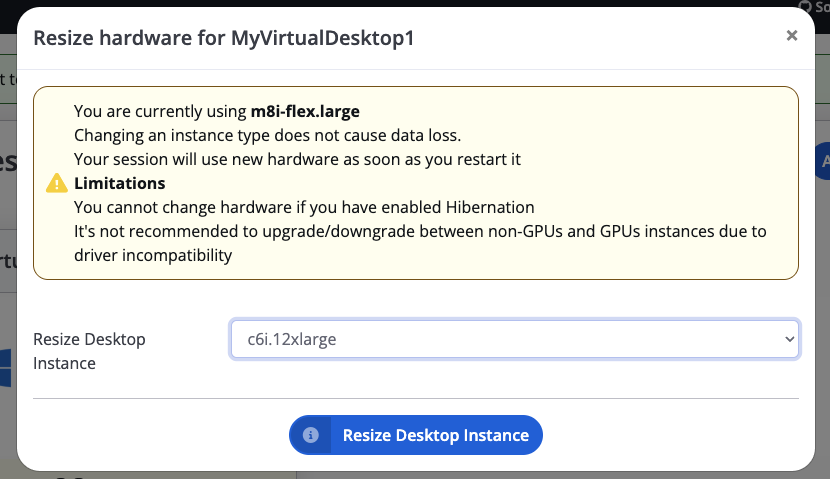This screenshot has width=830, height=479.
Task: Click the chevron arrow of the instance dropdown
Action: [787, 339]
